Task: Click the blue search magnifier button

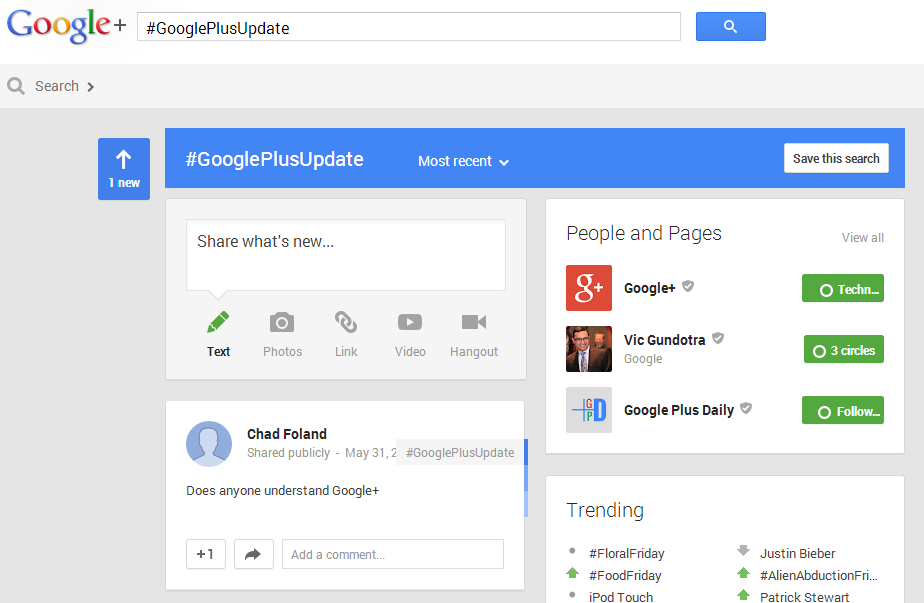Action: pos(730,27)
